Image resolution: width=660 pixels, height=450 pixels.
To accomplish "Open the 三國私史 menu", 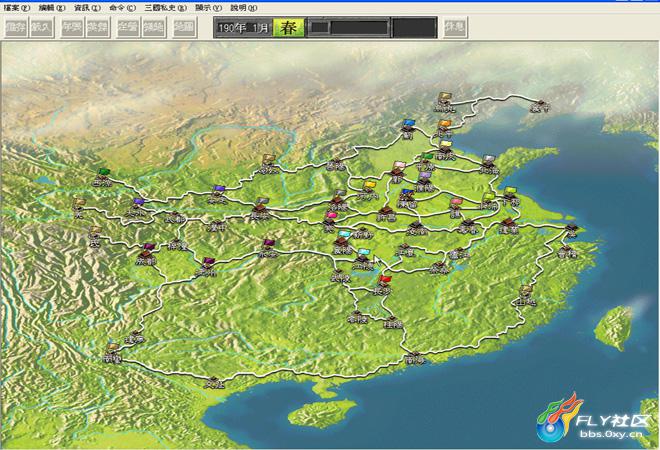I will 165,8.
